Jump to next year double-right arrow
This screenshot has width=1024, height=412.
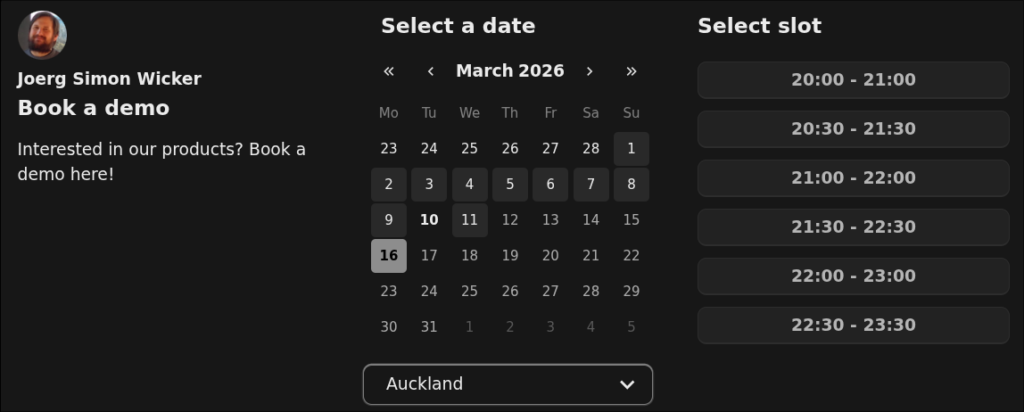(x=631, y=71)
